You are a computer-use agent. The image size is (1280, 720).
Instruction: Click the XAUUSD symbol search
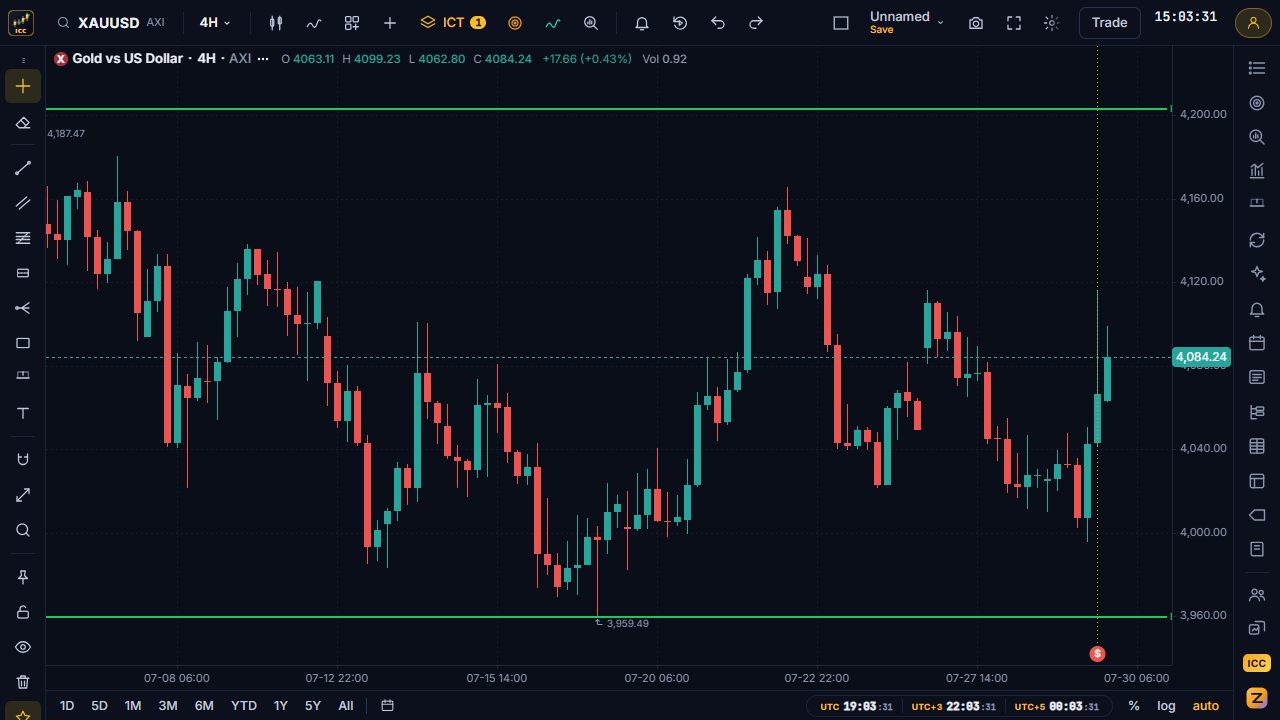111,22
